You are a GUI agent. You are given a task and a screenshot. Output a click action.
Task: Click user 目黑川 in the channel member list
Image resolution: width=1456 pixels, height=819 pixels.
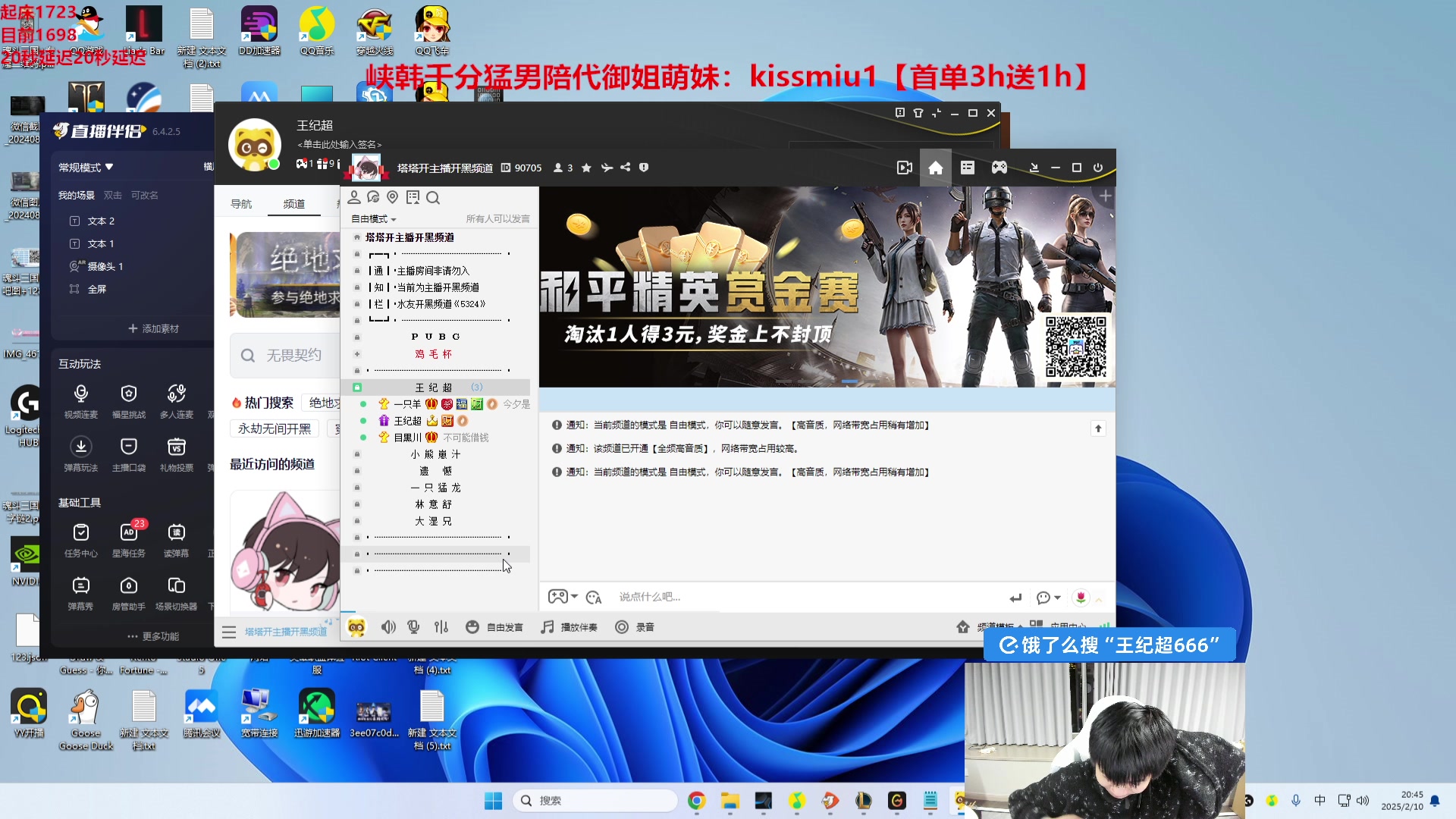[x=407, y=438]
